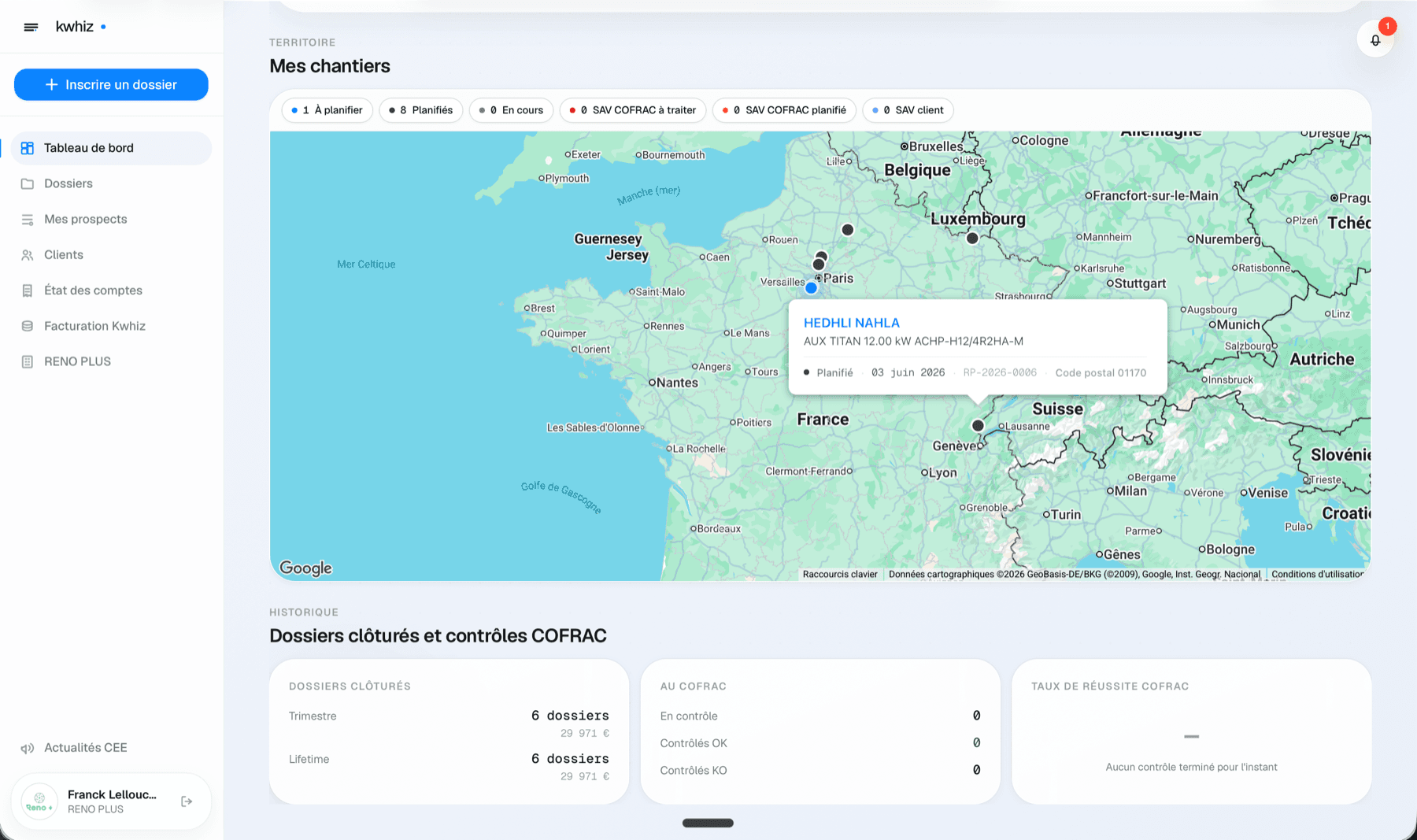The image size is (1417, 840).
Task: Click the blue map marker near Versailles
Action: (x=811, y=288)
